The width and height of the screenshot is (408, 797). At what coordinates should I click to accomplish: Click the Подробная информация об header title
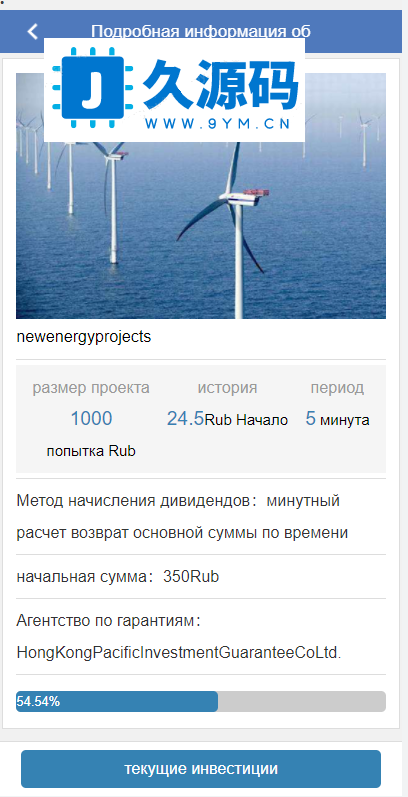coord(201,32)
